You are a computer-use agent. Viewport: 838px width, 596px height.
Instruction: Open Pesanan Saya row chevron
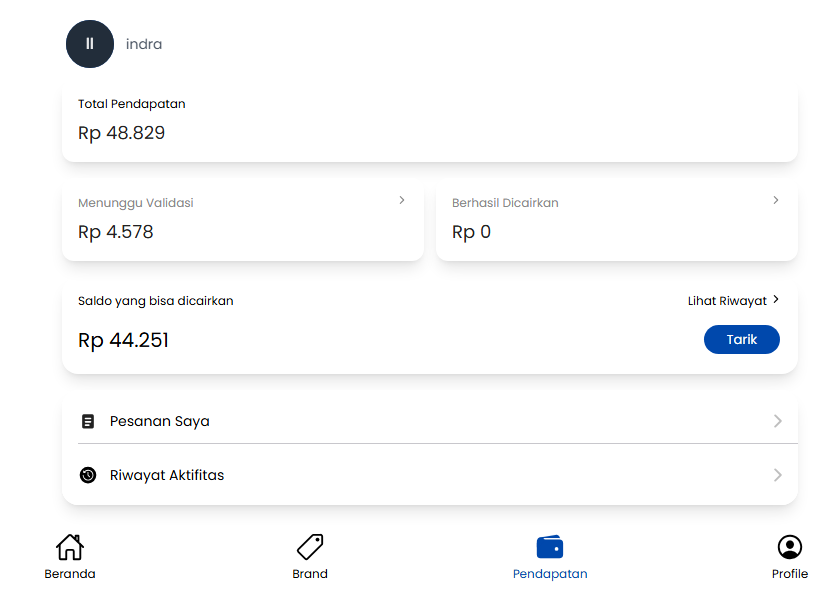click(778, 421)
